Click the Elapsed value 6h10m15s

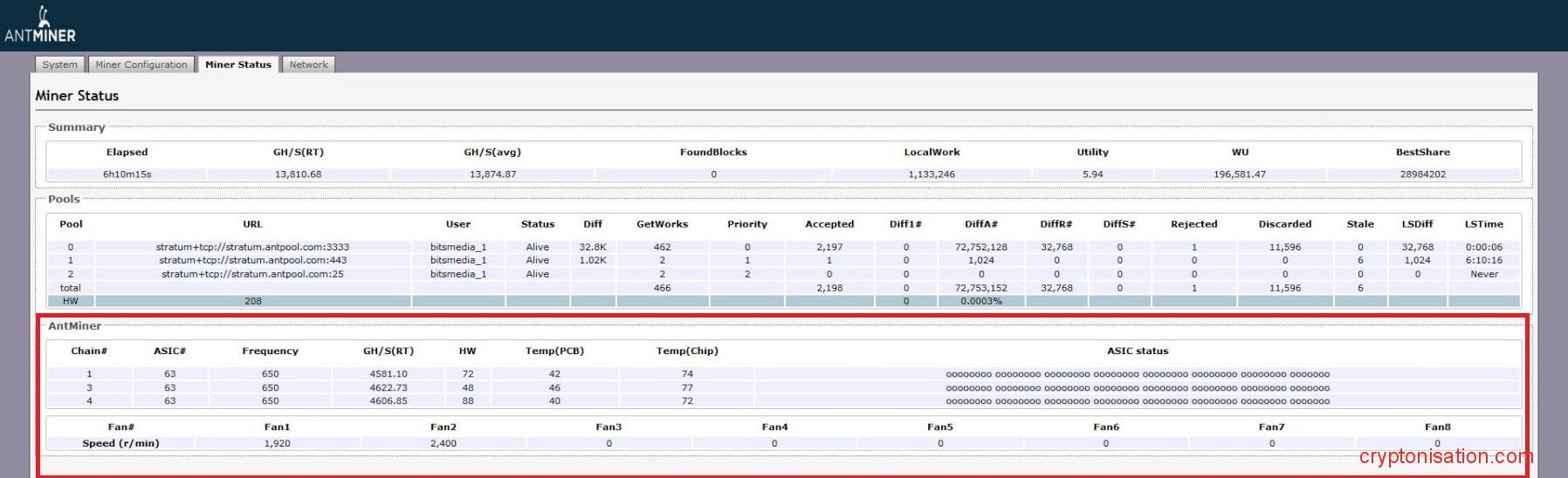click(127, 174)
